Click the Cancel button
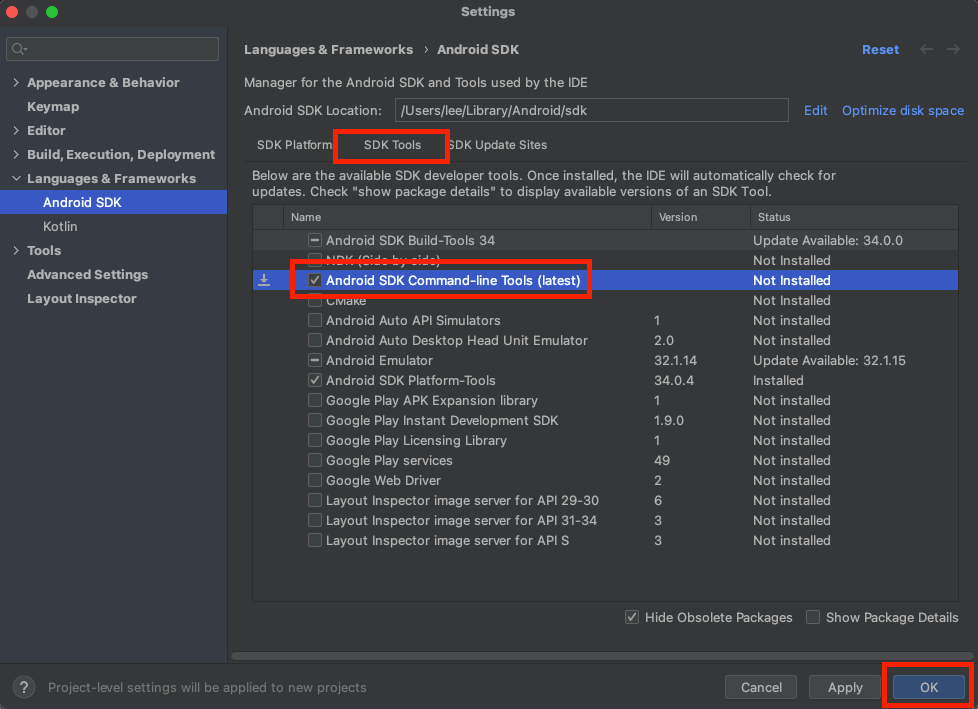Viewport: 978px width, 709px height. (761, 687)
